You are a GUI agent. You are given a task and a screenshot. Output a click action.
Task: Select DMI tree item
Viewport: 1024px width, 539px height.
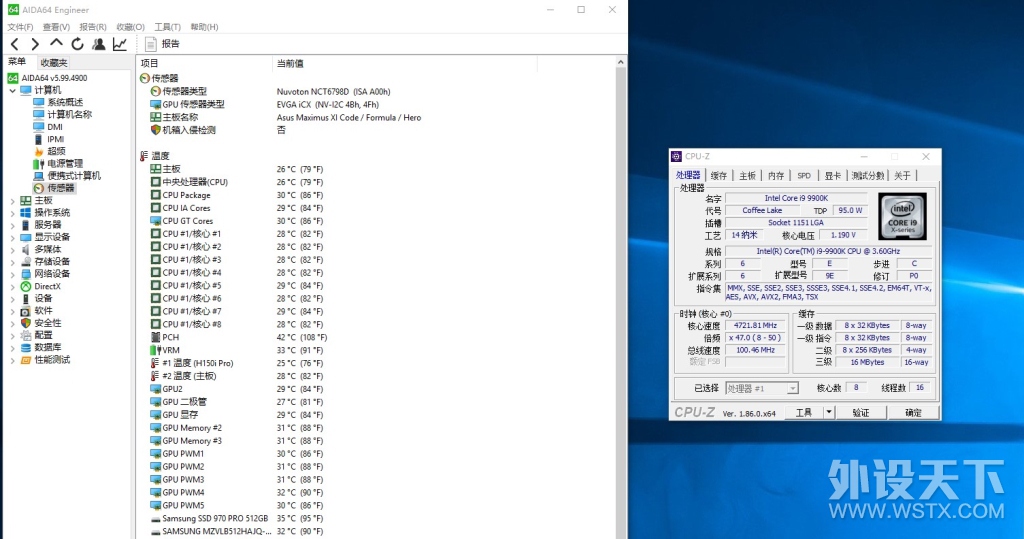55,127
